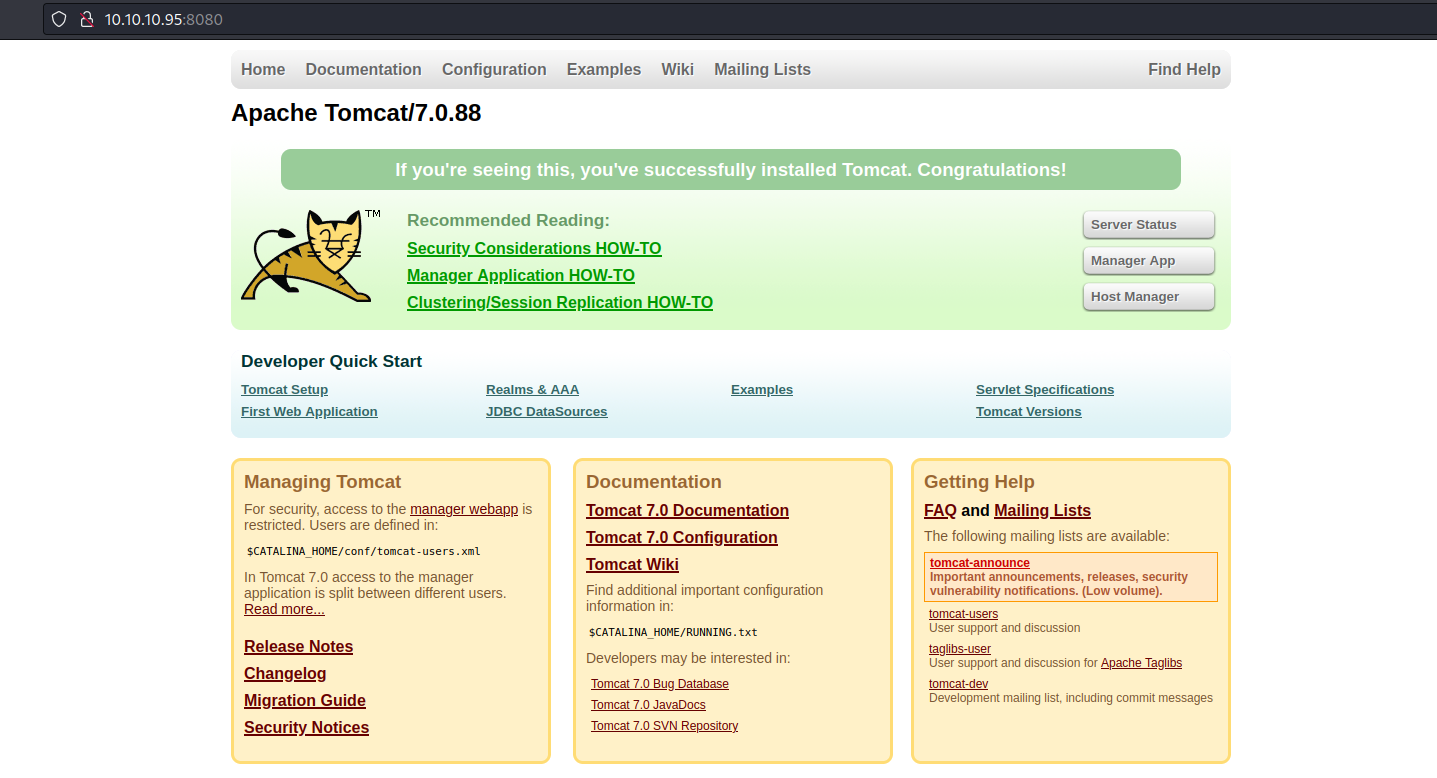Open the Servlet Specifications link
Image resolution: width=1437 pixels, height=778 pixels.
[1045, 390]
